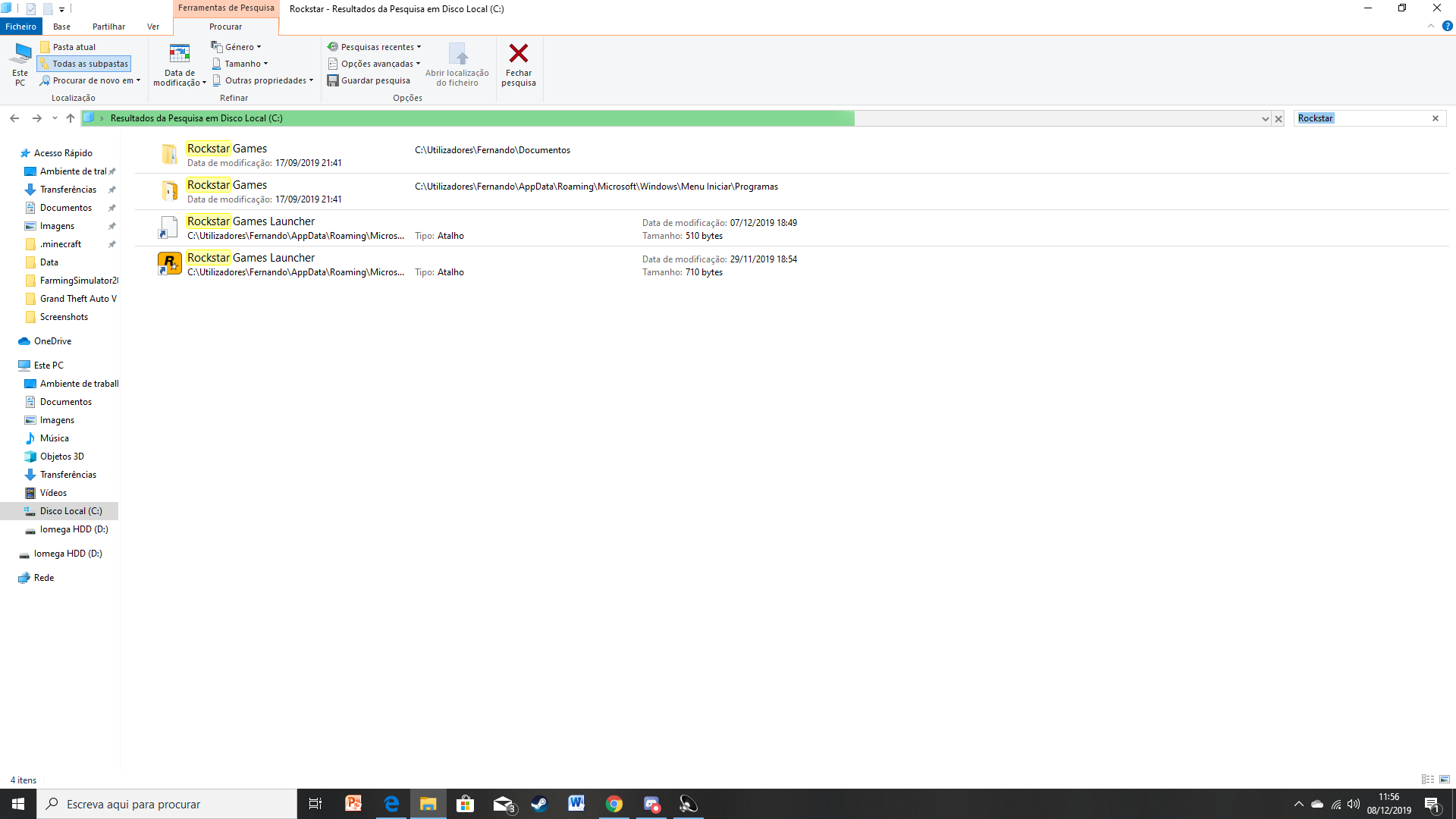Switch to the Ver ribbon tab

[x=153, y=27]
